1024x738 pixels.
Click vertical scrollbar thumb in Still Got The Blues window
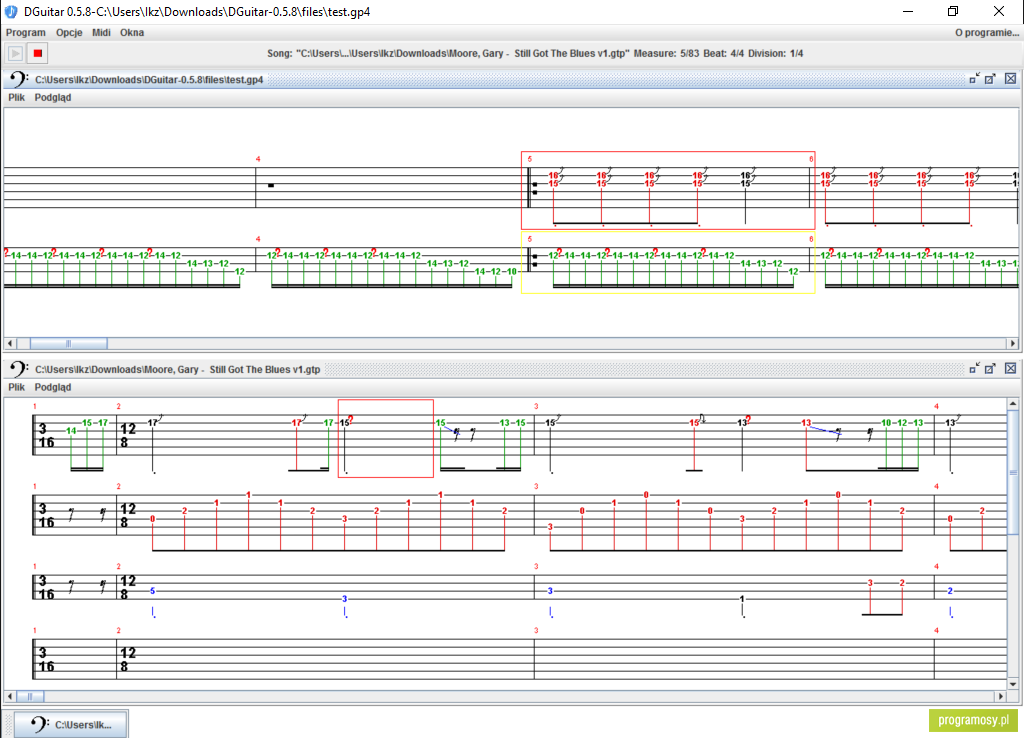point(1013,472)
